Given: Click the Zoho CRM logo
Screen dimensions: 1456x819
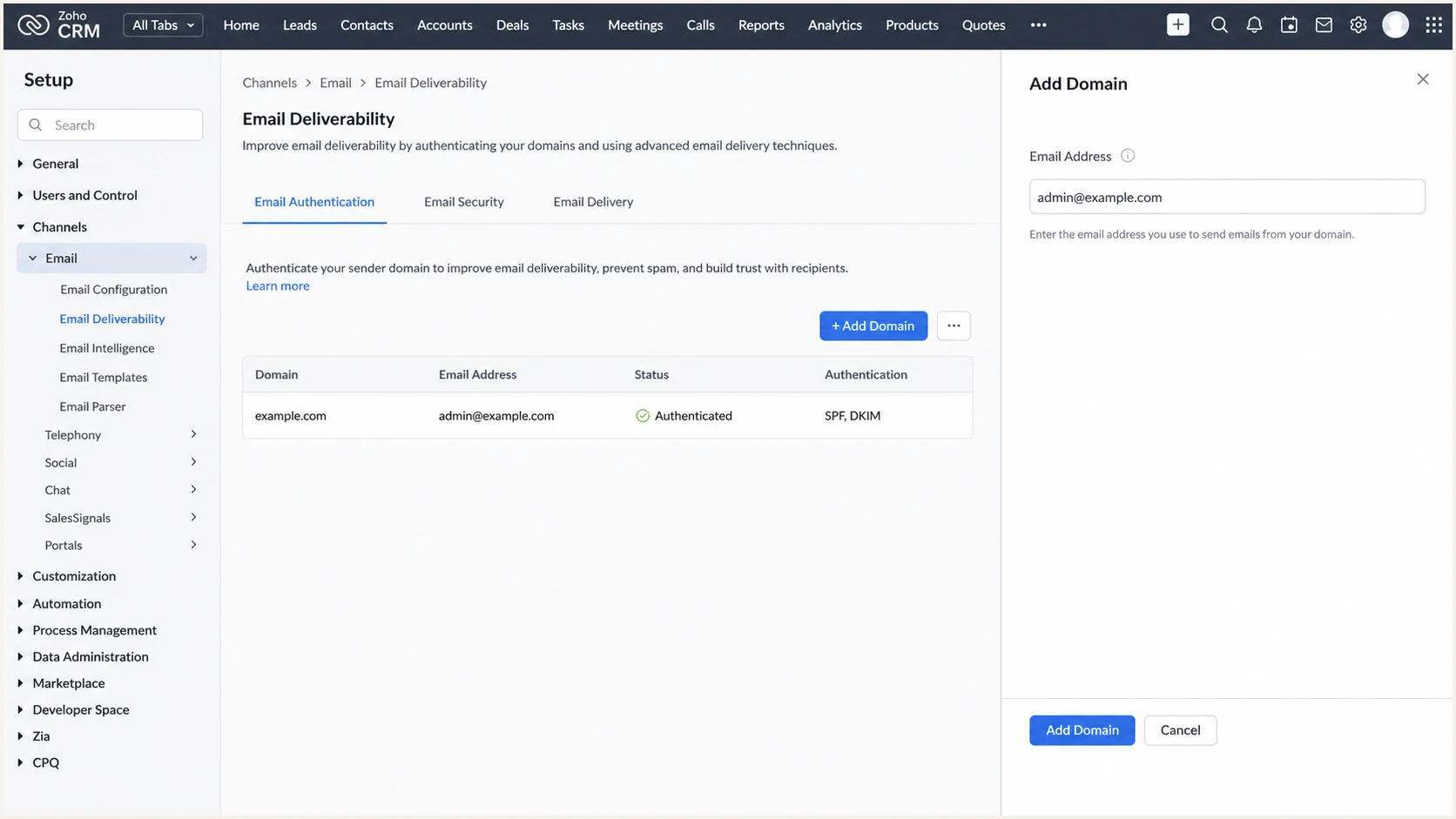Looking at the screenshot, I should click(x=59, y=25).
